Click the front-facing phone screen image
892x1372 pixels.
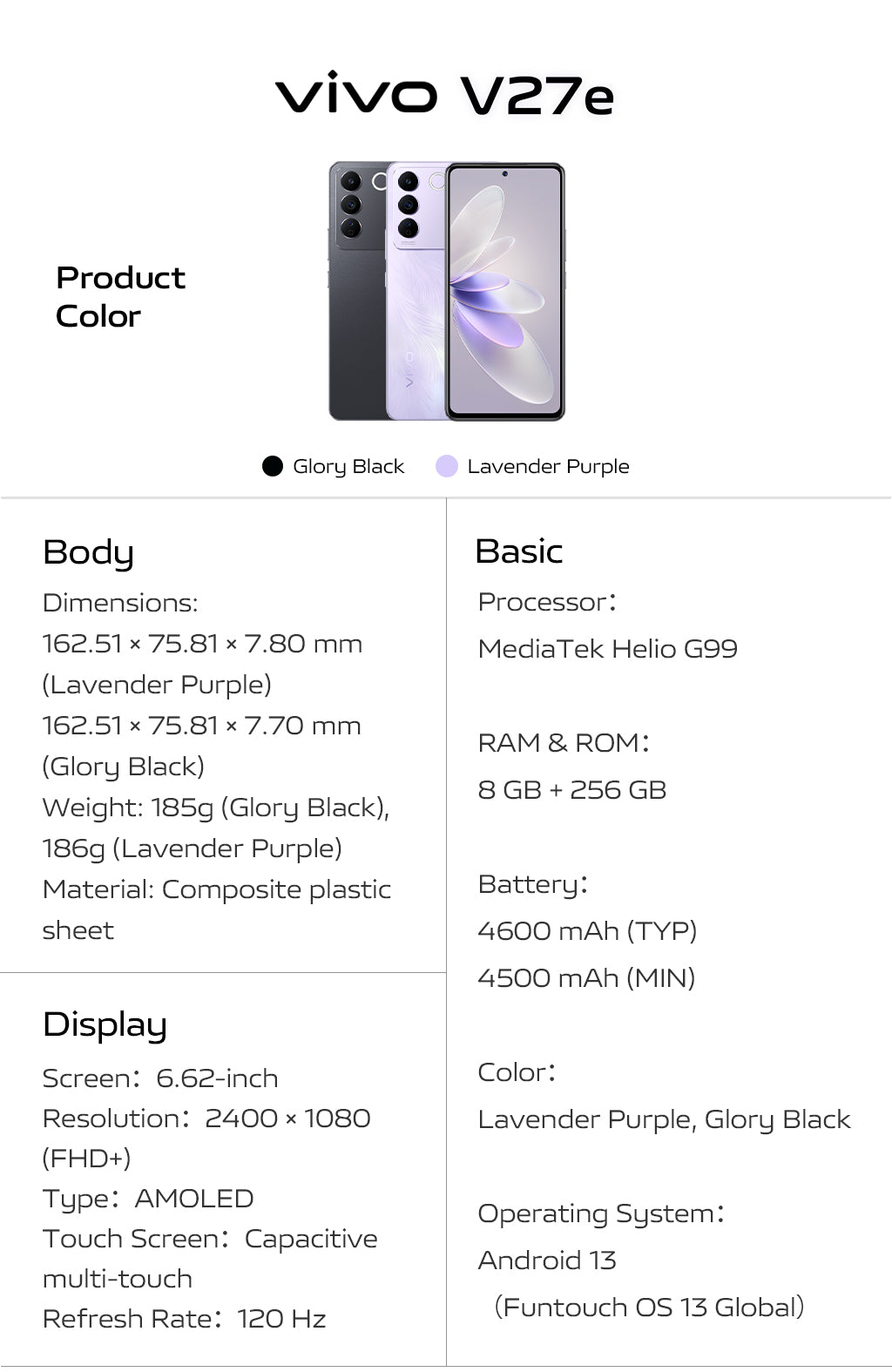[505, 291]
